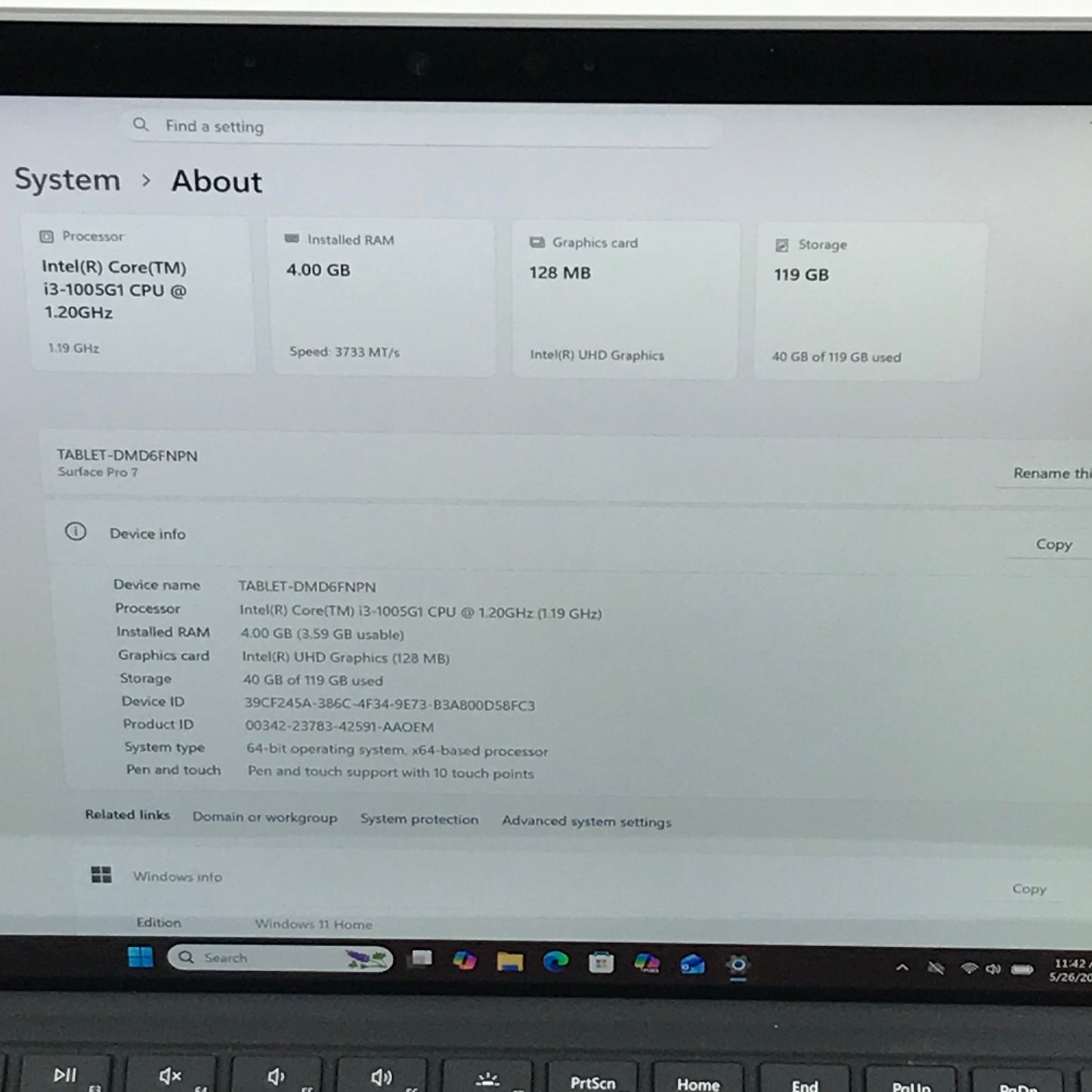Open Advanced system settings link
The image size is (1092, 1092).
(586, 821)
